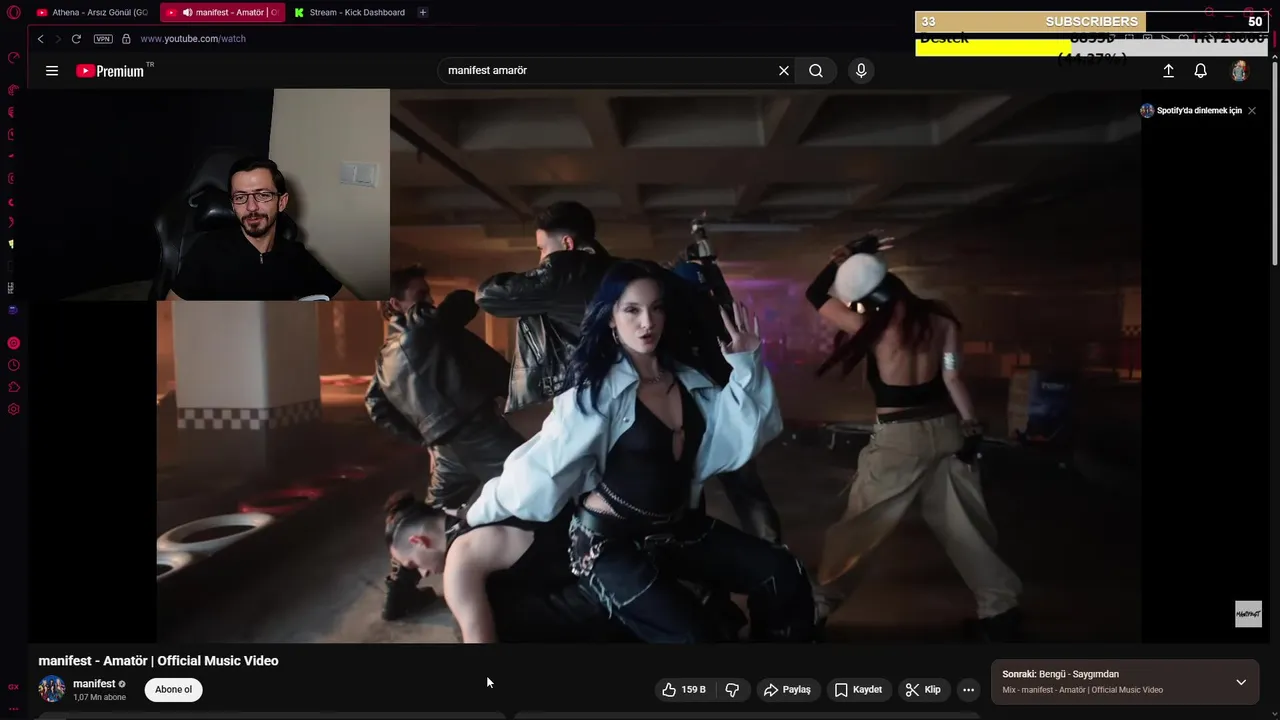
Task: Switch to Athena - Arsız Gönül tab
Action: pos(93,13)
